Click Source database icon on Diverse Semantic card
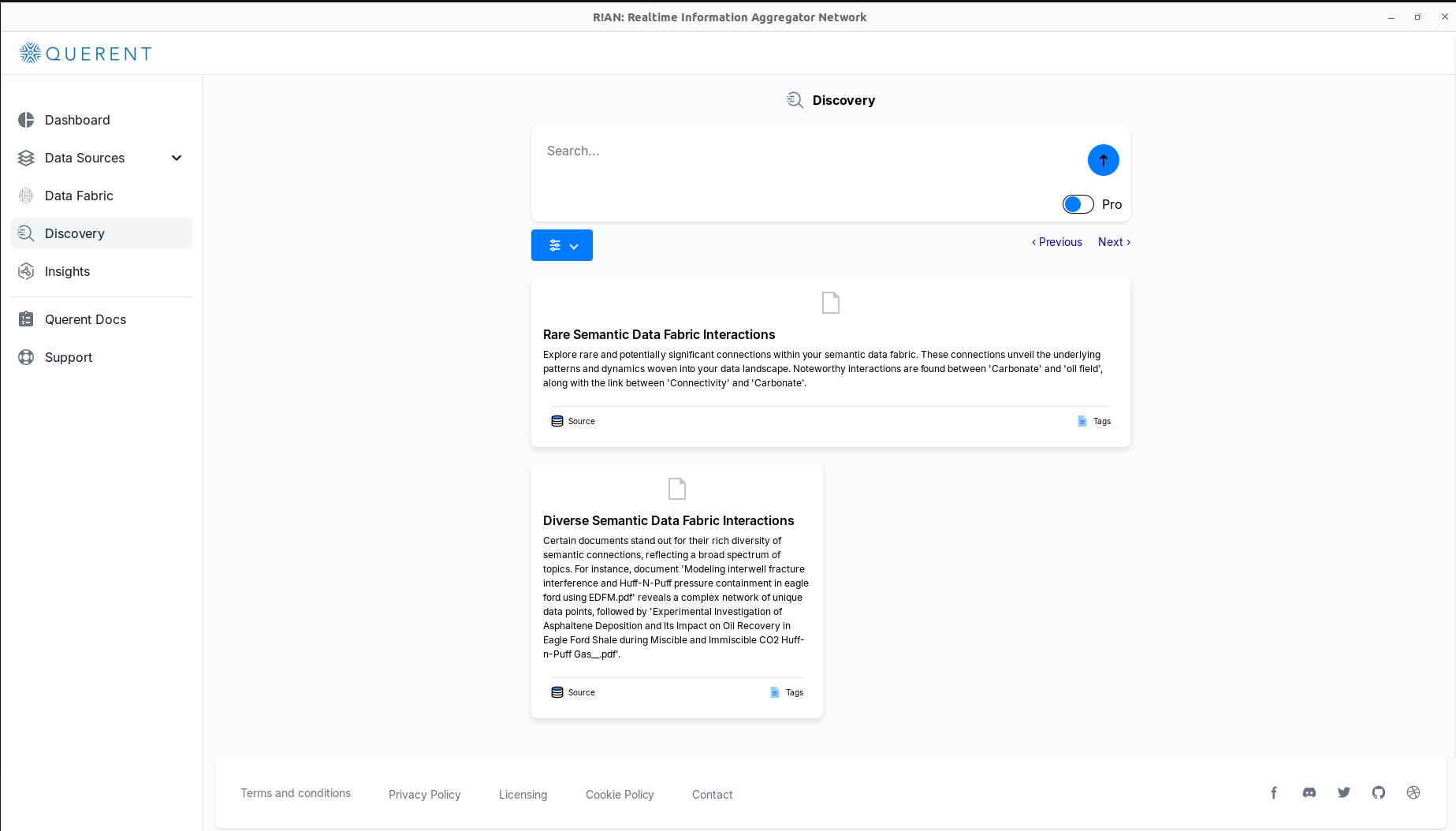The width and height of the screenshot is (1456, 831). point(557,692)
